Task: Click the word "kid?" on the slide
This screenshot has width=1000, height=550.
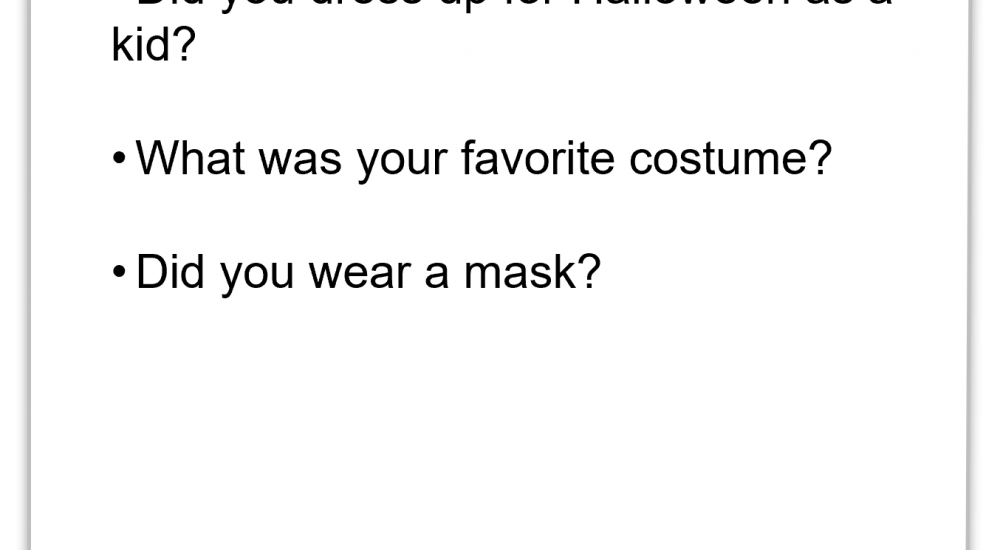Action: tap(153, 43)
